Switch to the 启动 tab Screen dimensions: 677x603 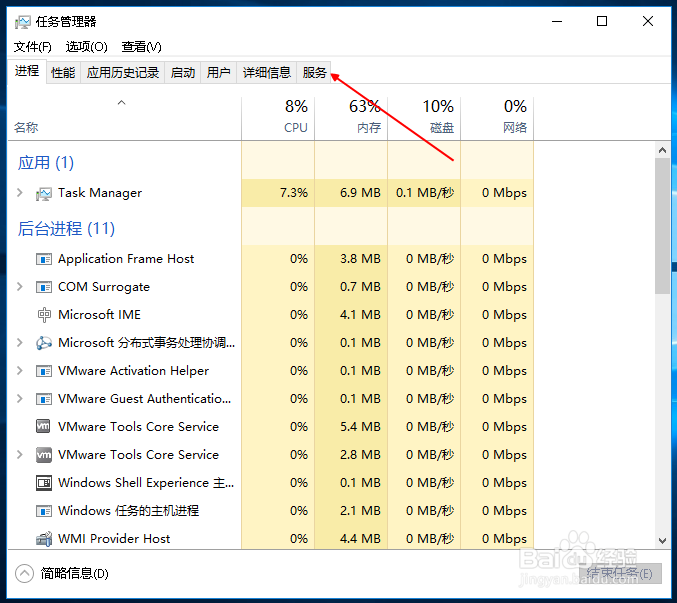(x=183, y=73)
